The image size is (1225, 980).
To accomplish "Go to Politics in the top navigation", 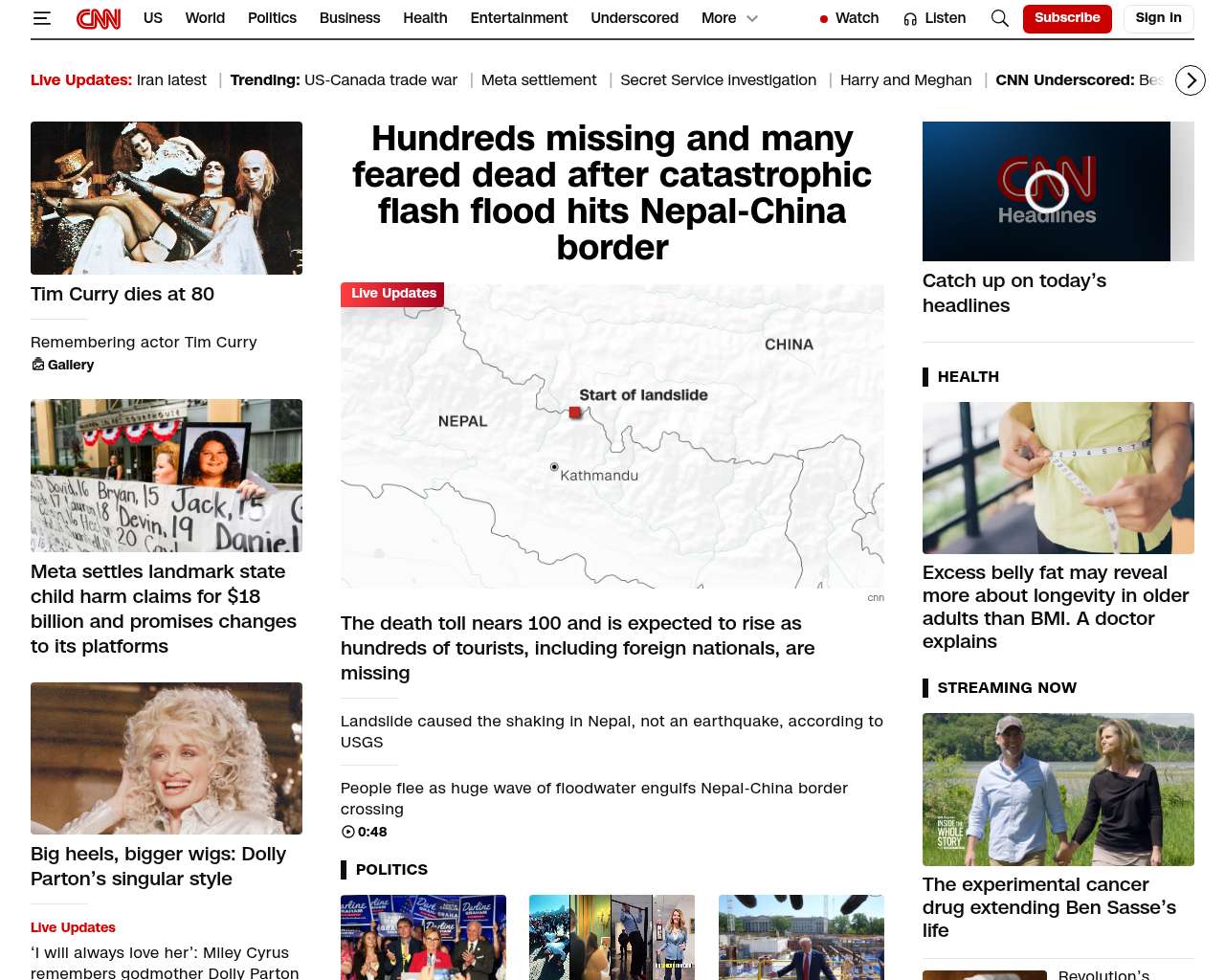I will click(272, 18).
